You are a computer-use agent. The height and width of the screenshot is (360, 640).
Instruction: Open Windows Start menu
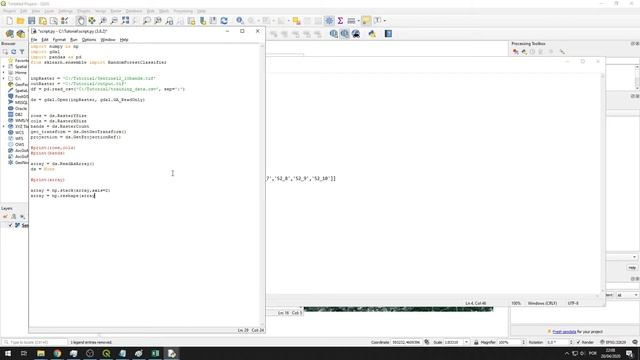[8, 353]
